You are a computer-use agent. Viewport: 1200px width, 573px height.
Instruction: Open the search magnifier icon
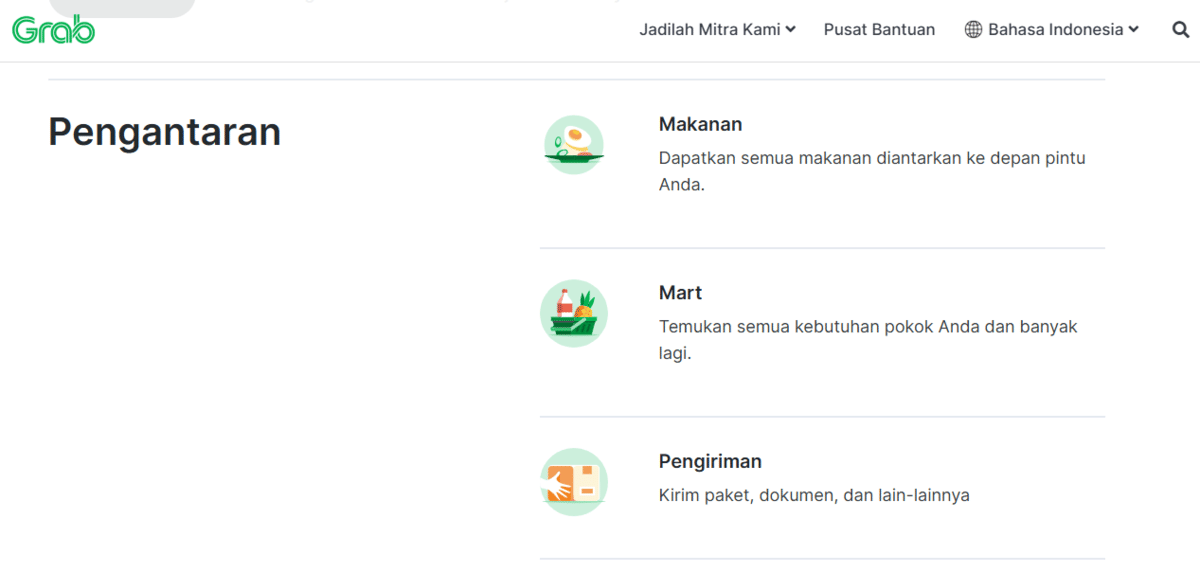tap(1180, 30)
